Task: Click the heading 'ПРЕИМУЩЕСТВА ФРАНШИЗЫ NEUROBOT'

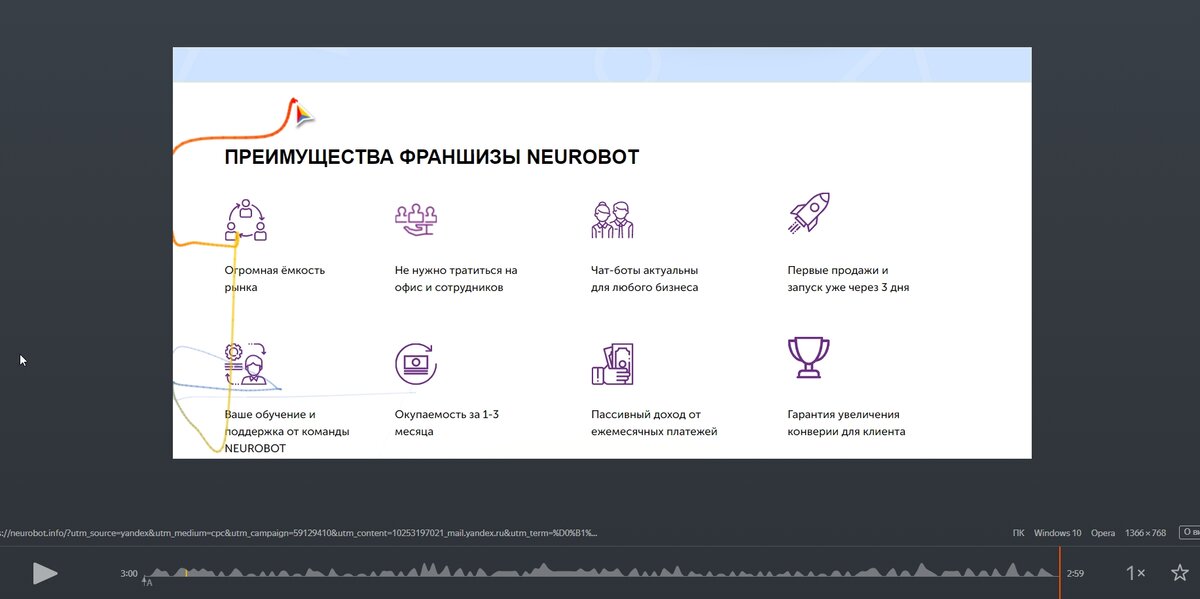Action: click(x=431, y=157)
